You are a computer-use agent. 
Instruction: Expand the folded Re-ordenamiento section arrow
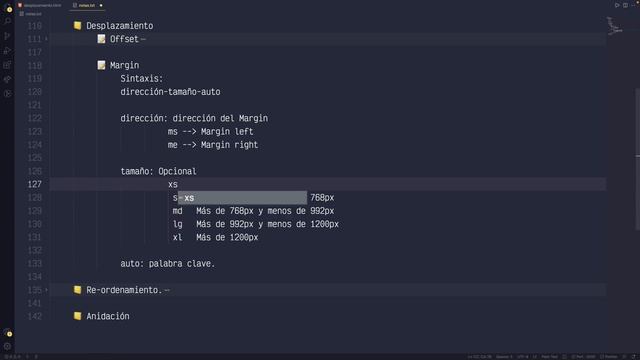(46, 290)
